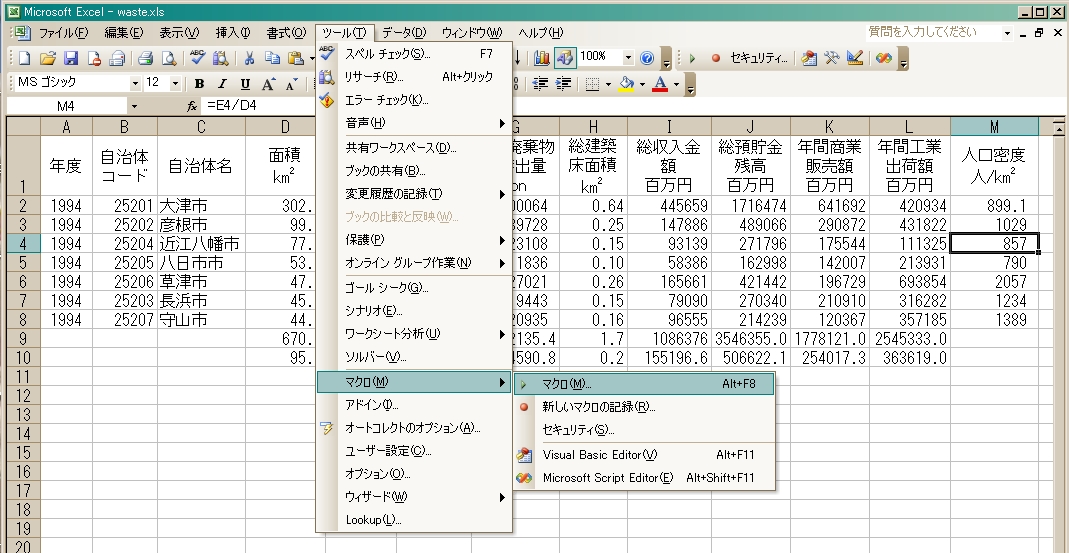Image resolution: width=1069 pixels, height=553 pixels.
Task: Toggle Underline formatting
Action: (245, 84)
